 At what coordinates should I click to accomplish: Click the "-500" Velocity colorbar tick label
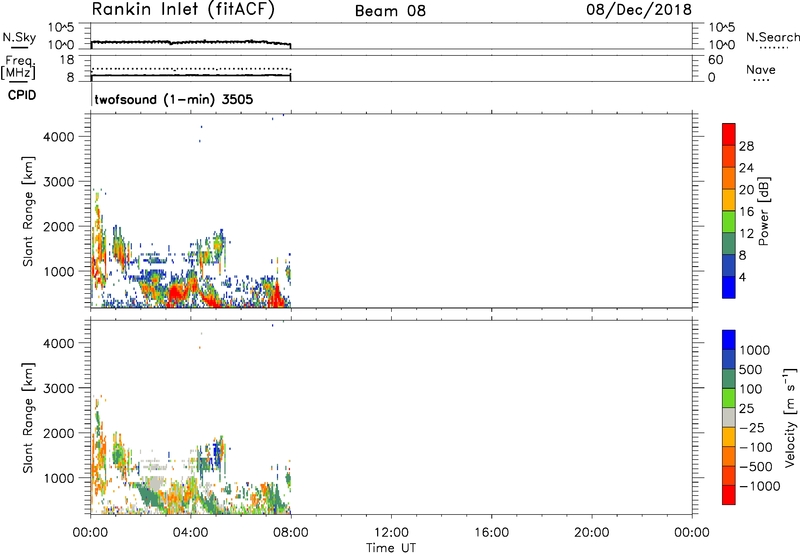click(x=756, y=466)
